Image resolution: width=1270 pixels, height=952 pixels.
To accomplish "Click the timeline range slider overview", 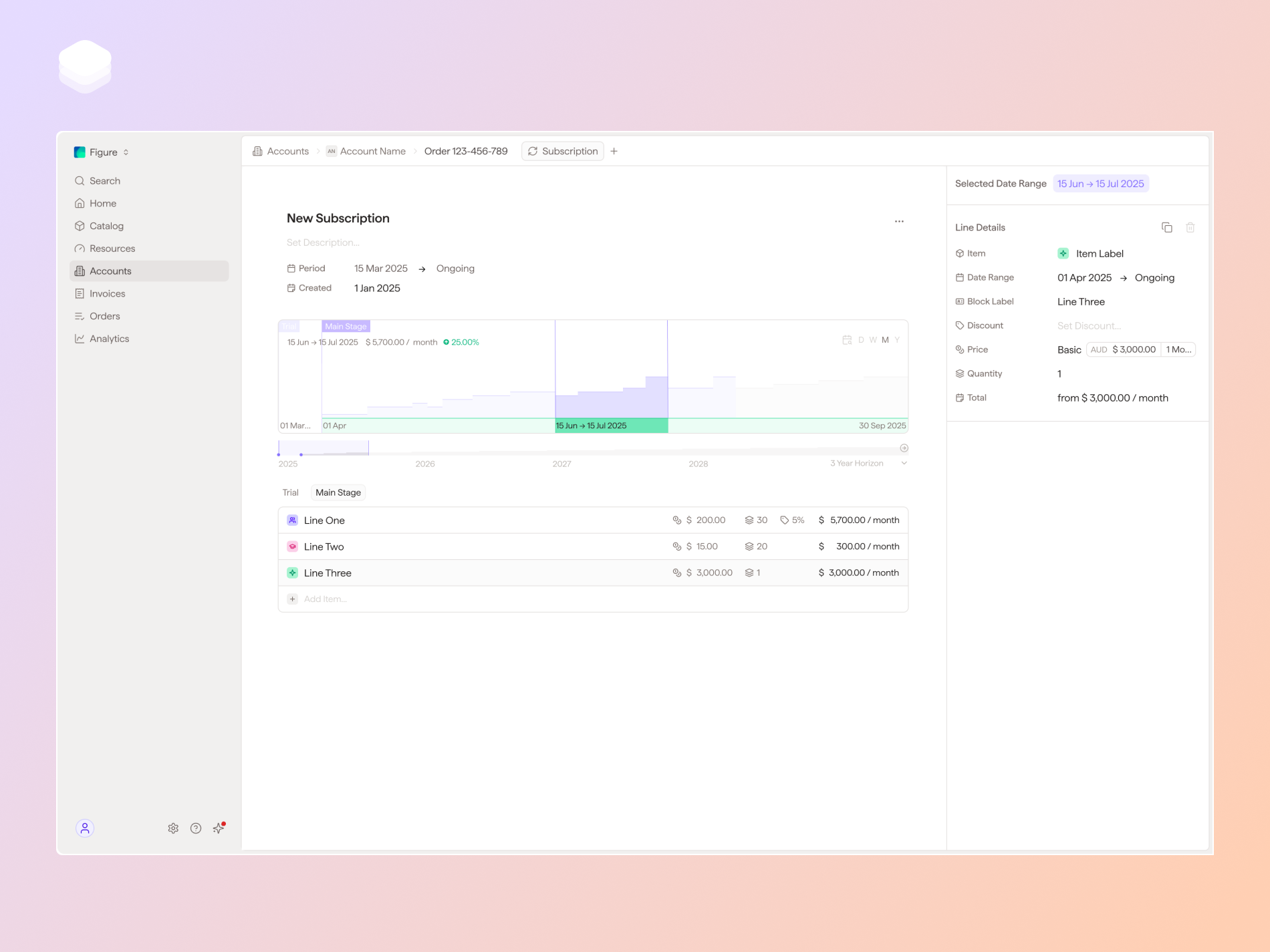I will pos(324,448).
